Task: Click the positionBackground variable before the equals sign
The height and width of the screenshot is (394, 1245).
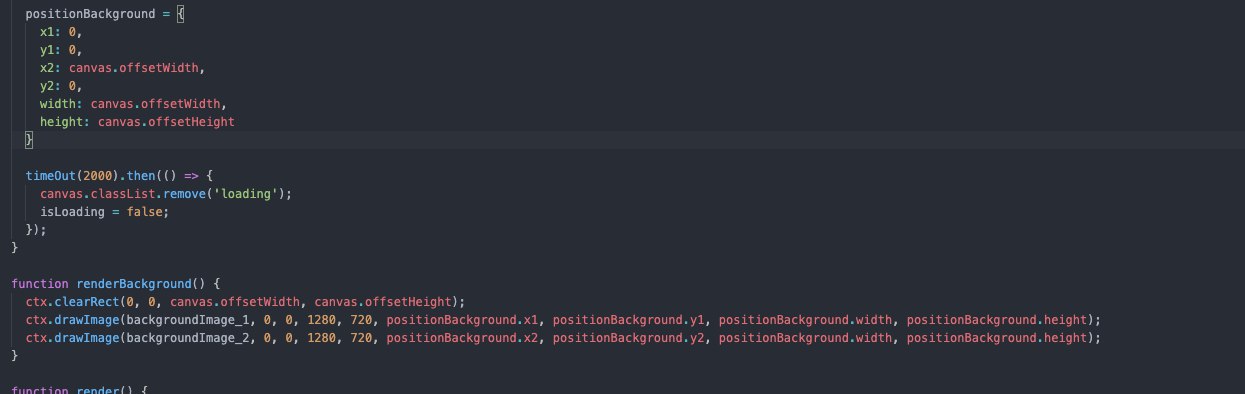Action: pyautogui.click(x=90, y=15)
